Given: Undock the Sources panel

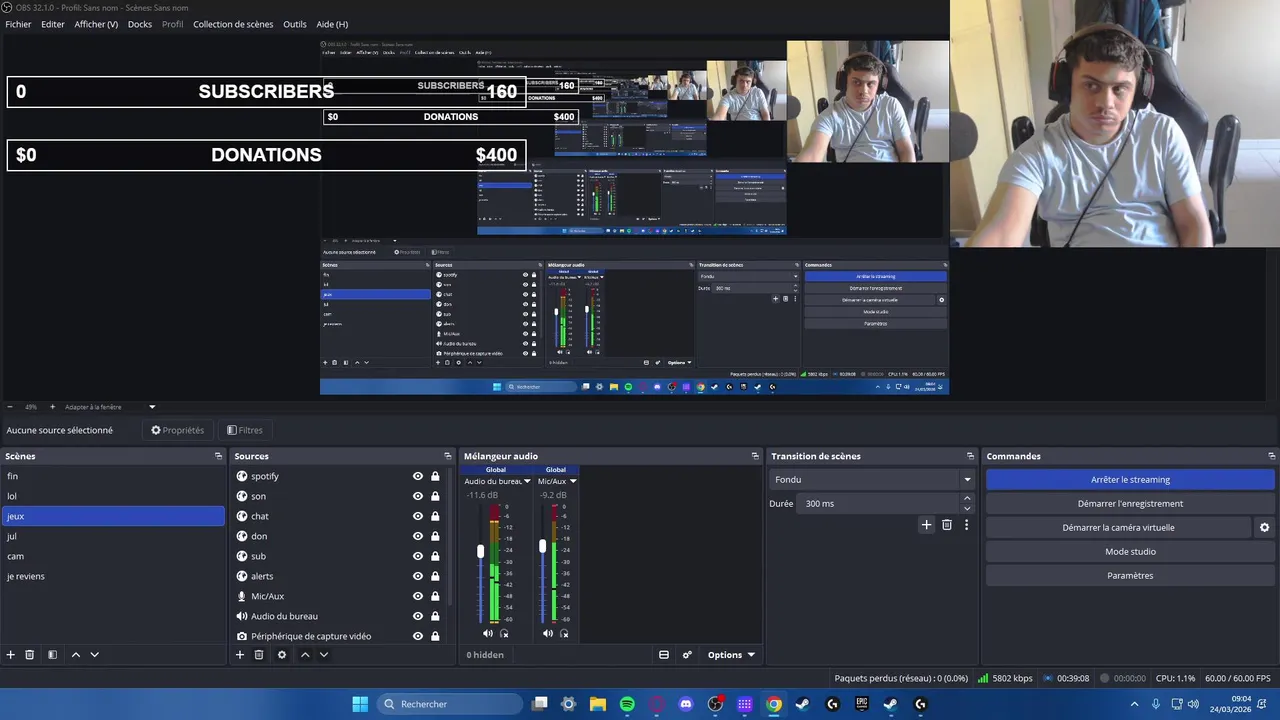Looking at the screenshot, I should [448, 456].
